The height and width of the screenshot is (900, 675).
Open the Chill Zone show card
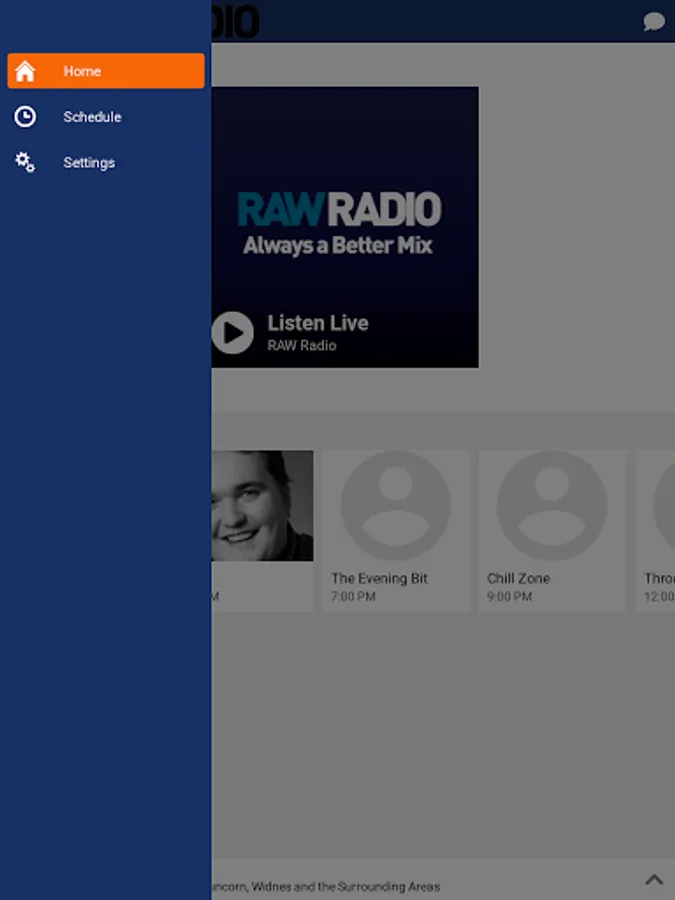click(x=552, y=531)
